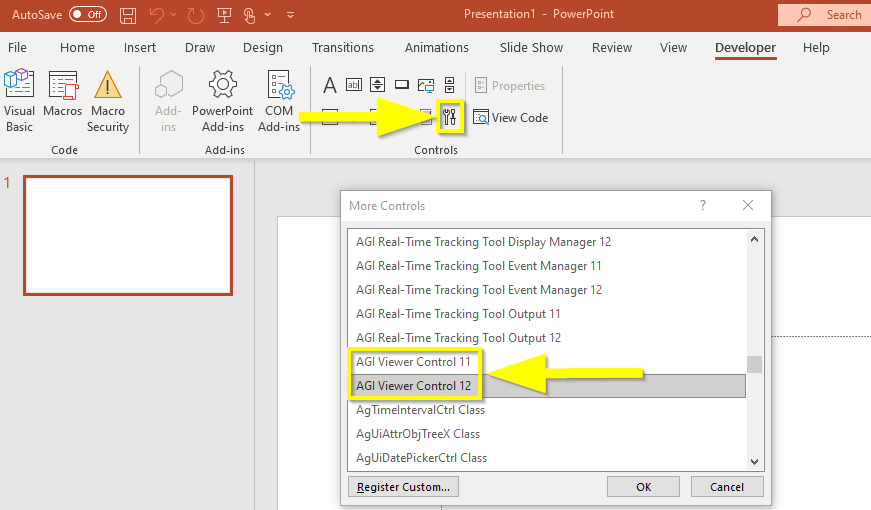Select the Command Button control icon
The height and width of the screenshot is (510, 871).
coord(402,84)
